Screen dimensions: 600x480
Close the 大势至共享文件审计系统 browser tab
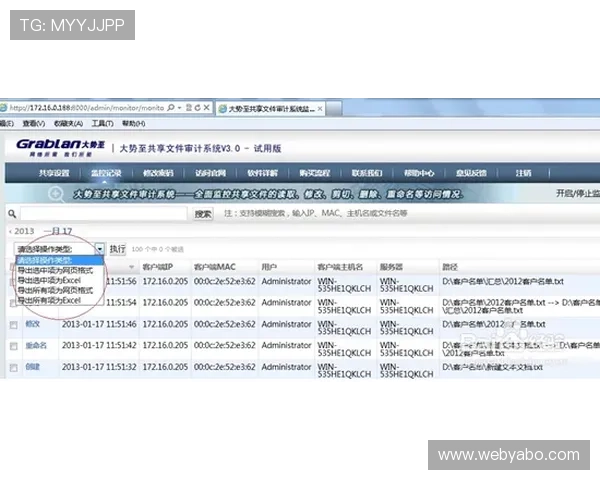[320, 109]
